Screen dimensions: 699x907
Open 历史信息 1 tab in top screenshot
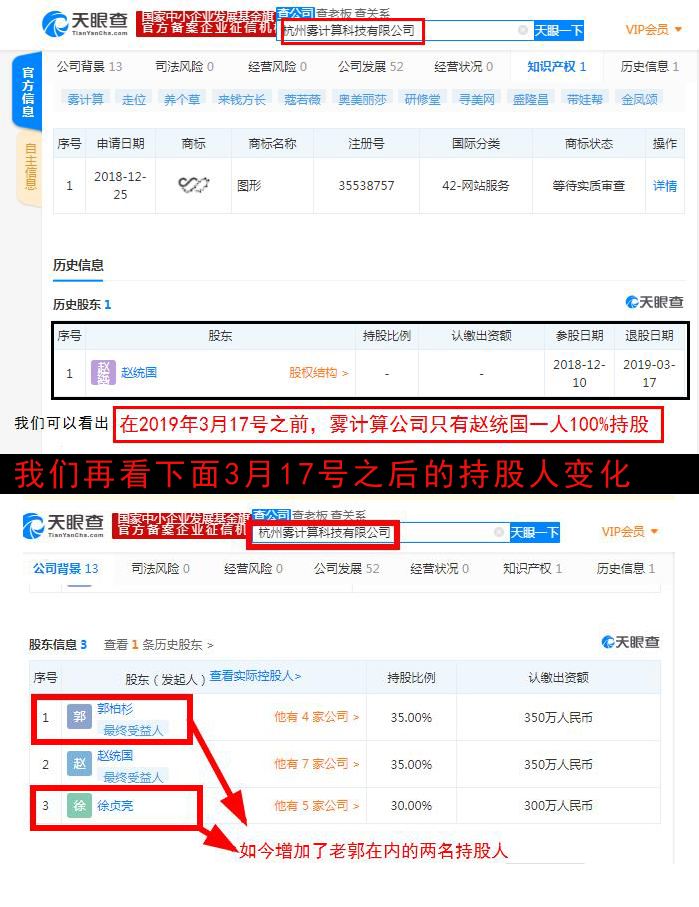pyautogui.click(x=650, y=67)
